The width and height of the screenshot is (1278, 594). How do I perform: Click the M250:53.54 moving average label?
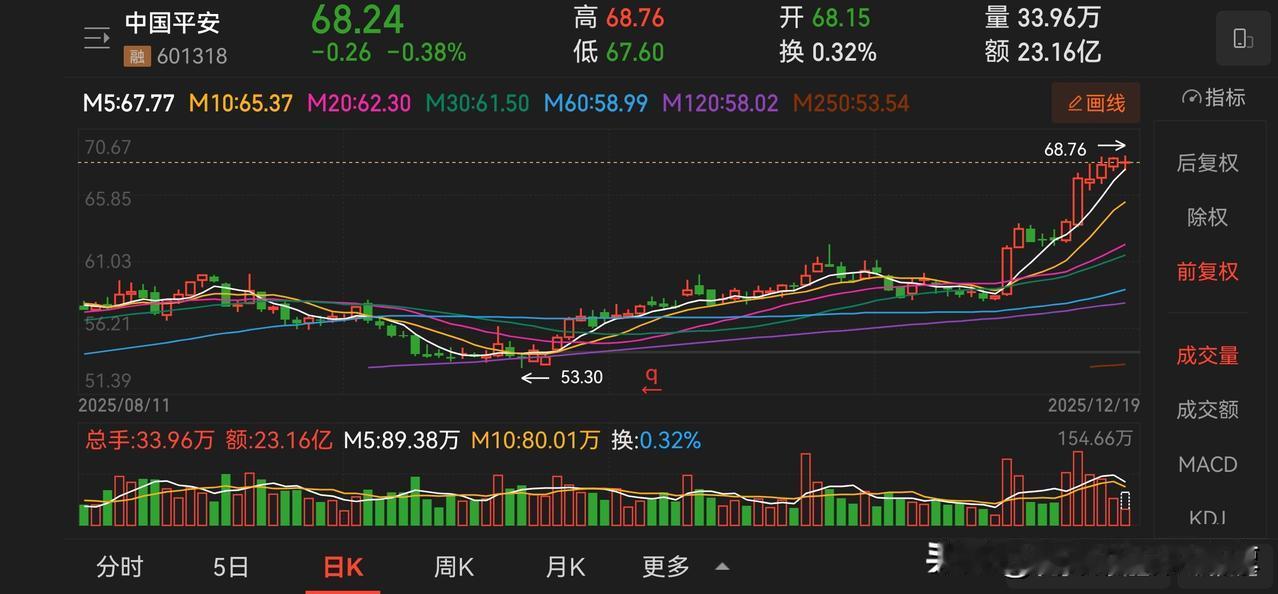pyautogui.click(x=851, y=103)
